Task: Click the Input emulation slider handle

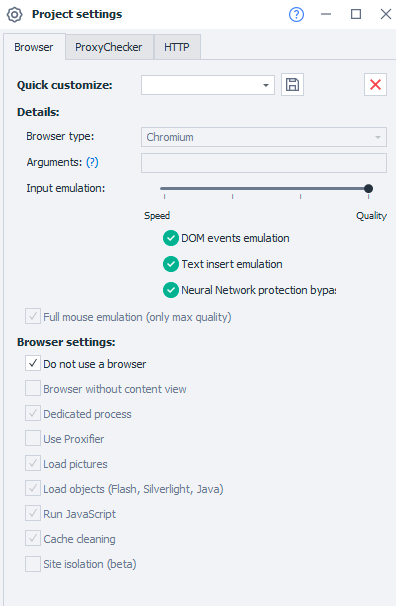Action: (369, 189)
